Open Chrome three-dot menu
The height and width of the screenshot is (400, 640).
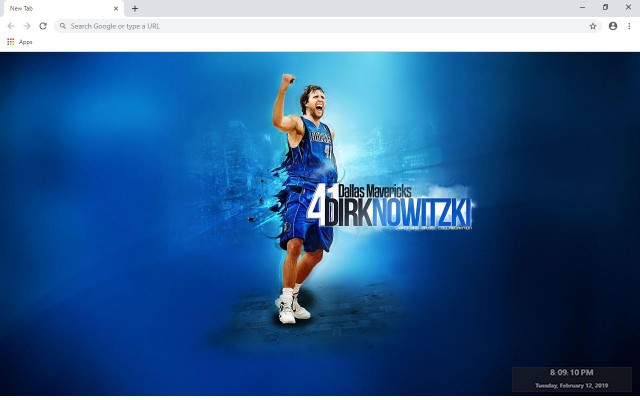pos(629,26)
